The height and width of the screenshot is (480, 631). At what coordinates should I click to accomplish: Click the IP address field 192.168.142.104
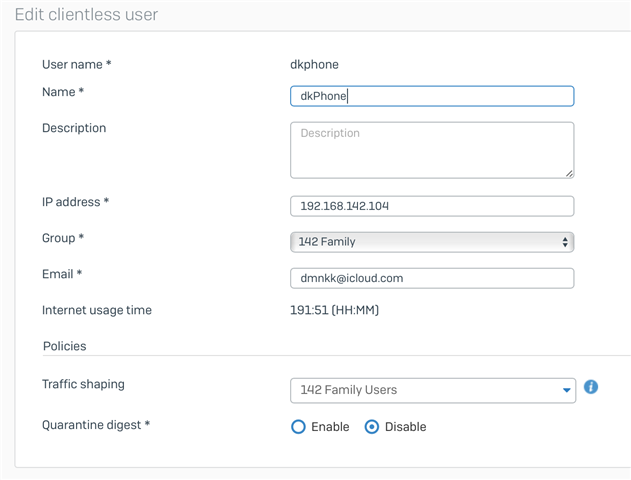431,206
